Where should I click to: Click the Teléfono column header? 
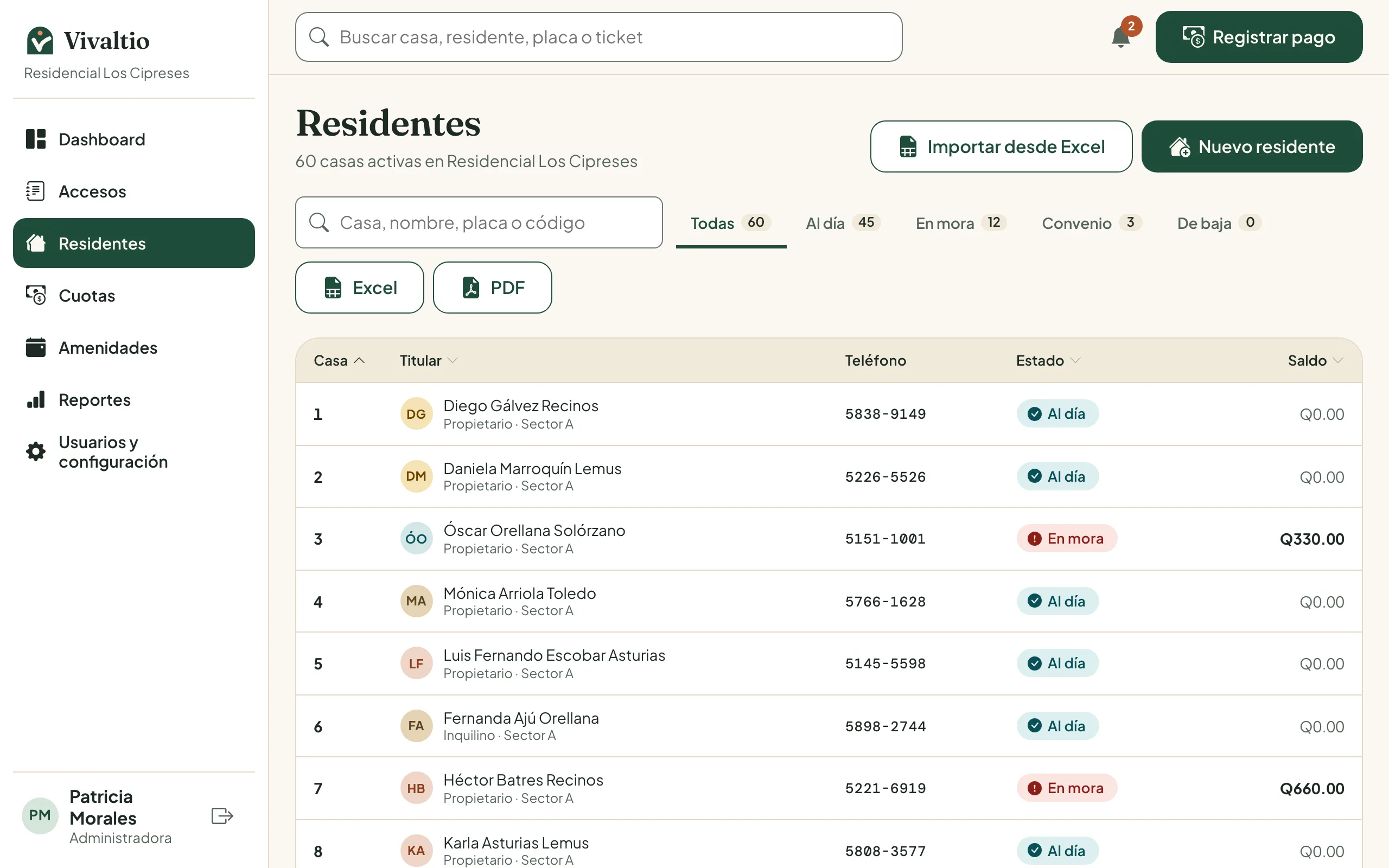875,361
